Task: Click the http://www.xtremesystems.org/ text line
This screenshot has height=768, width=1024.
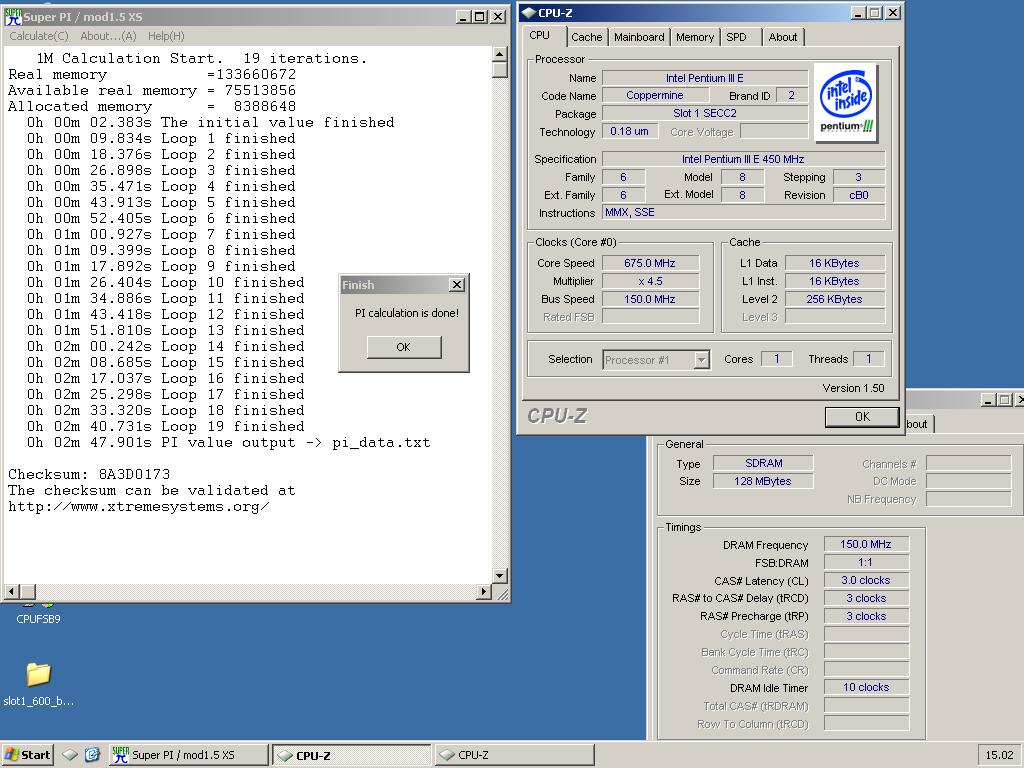Action: (x=138, y=507)
